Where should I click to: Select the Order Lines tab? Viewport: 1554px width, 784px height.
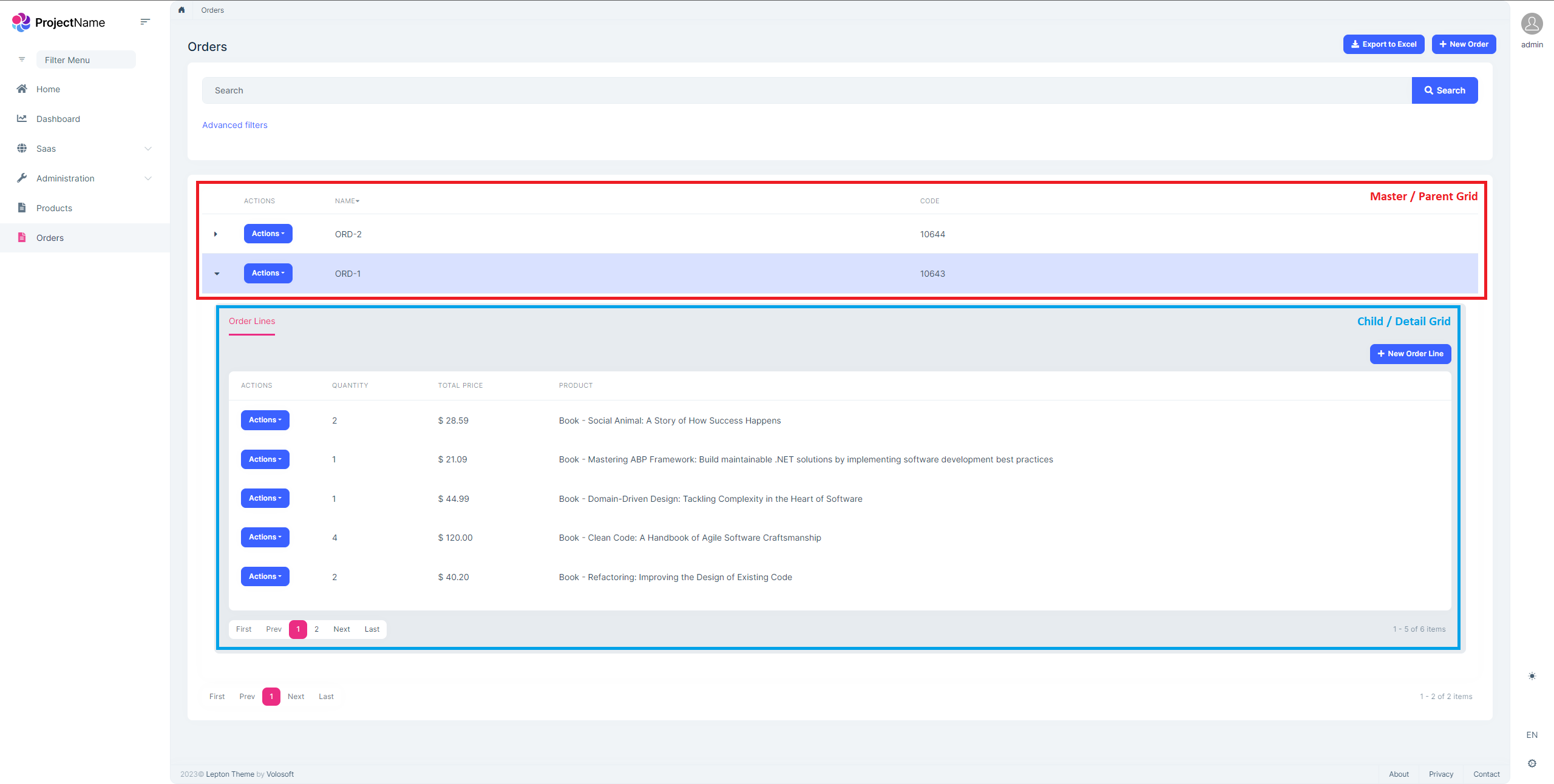pos(251,321)
